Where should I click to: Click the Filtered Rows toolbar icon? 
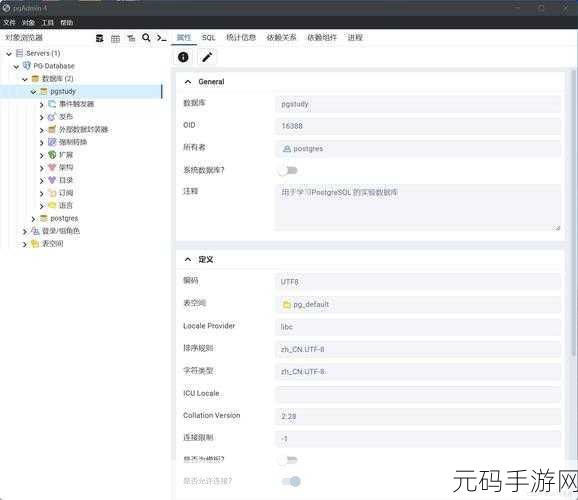[131, 38]
